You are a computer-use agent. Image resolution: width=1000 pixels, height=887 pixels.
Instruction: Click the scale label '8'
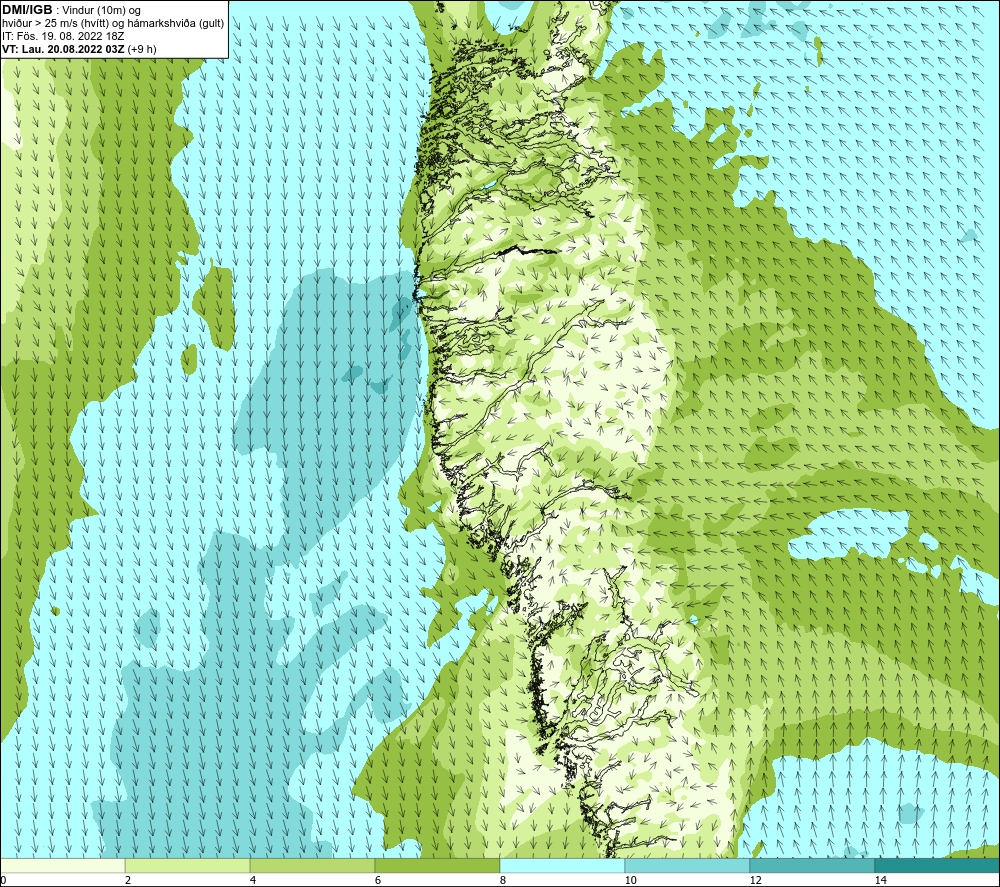coord(503,881)
